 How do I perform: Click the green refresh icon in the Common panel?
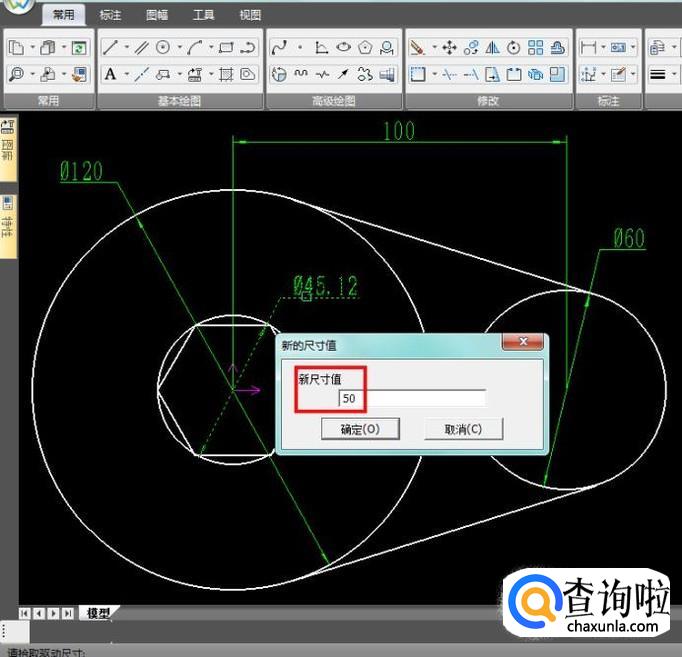click(79, 47)
